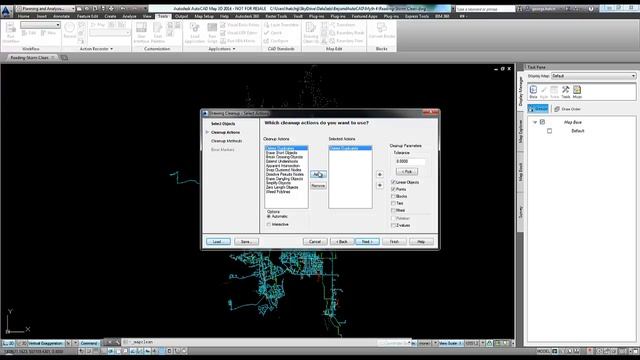Click the Back button in the dialog

342,242
